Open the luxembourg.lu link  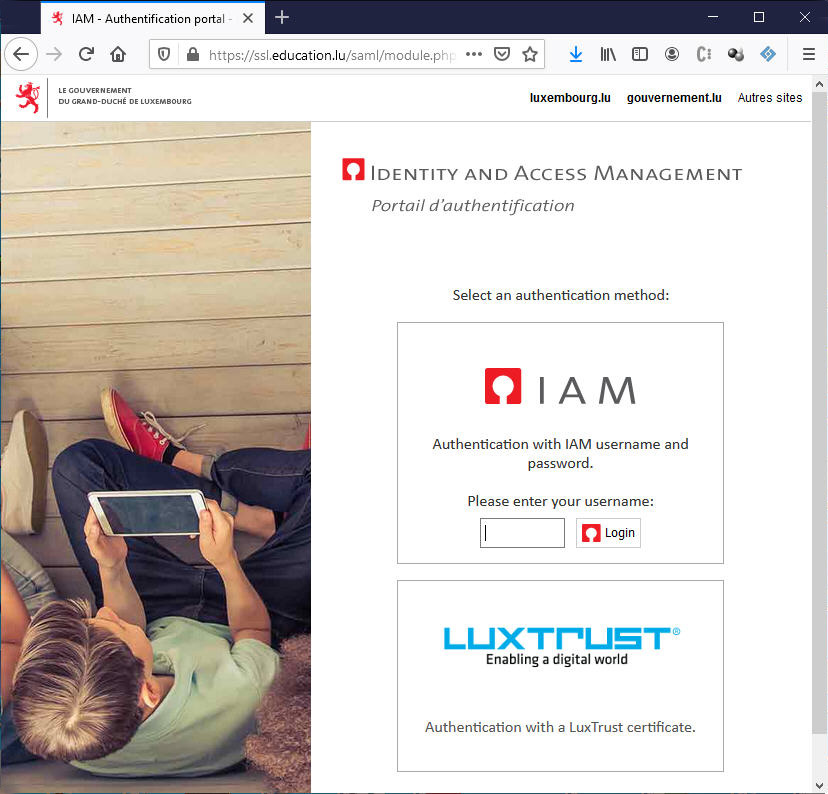click(570, 98)
